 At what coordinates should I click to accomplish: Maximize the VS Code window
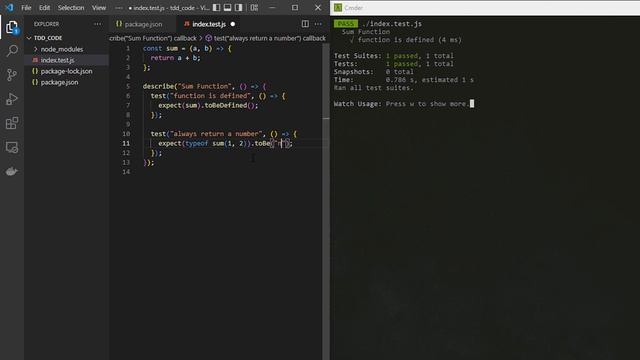pos(295,7)
